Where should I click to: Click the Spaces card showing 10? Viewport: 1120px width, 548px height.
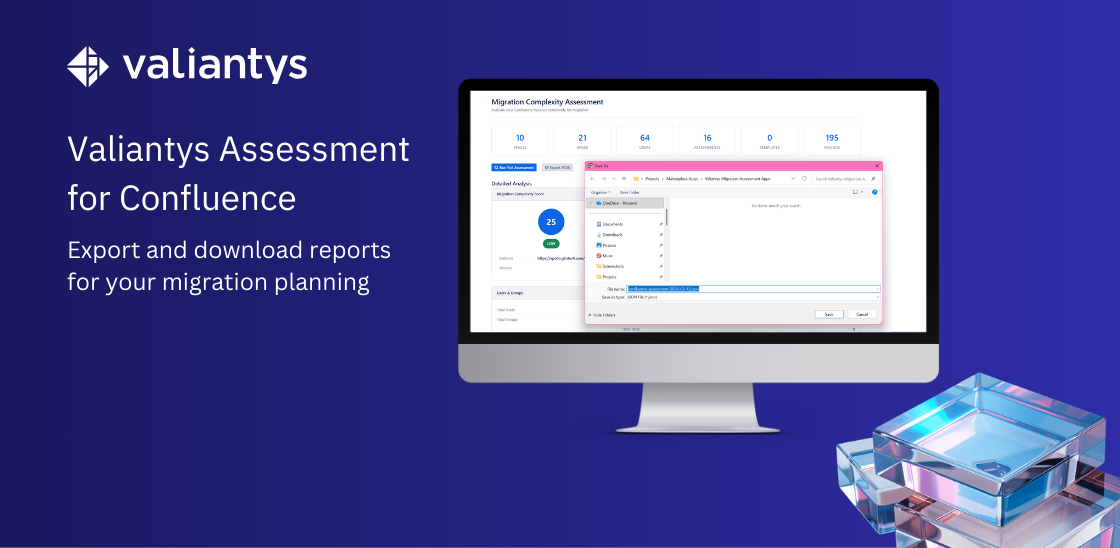520,141
